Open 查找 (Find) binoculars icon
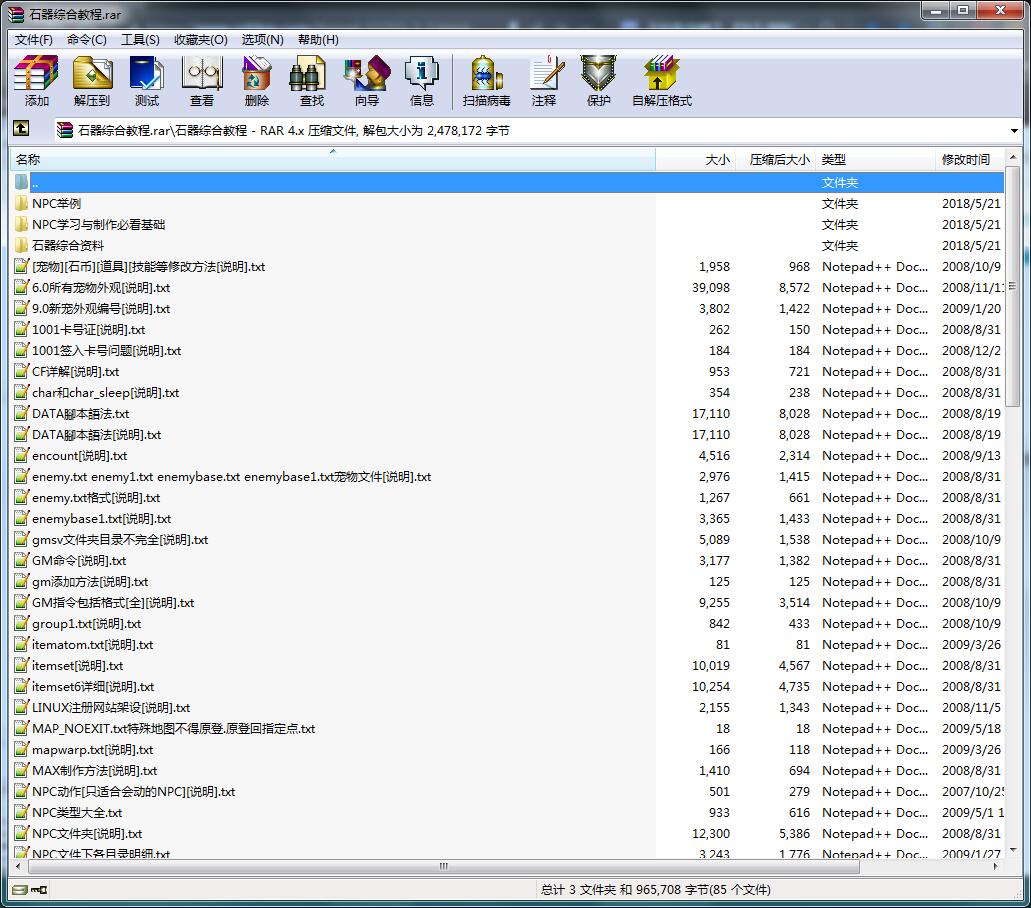This screenshot has width=1031, height=908. [312, 81]
